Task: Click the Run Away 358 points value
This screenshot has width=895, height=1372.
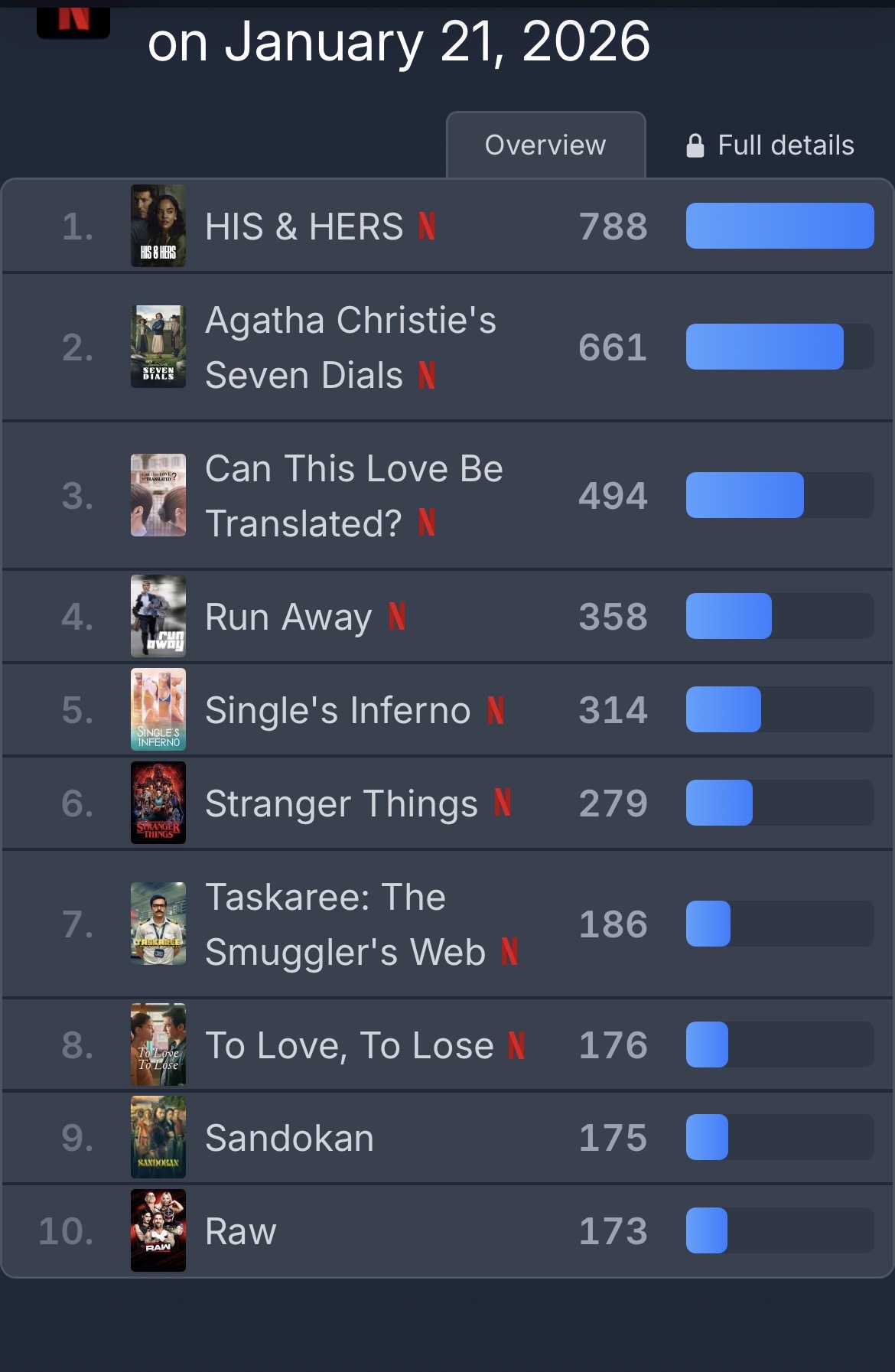Action: pos(613,617)
